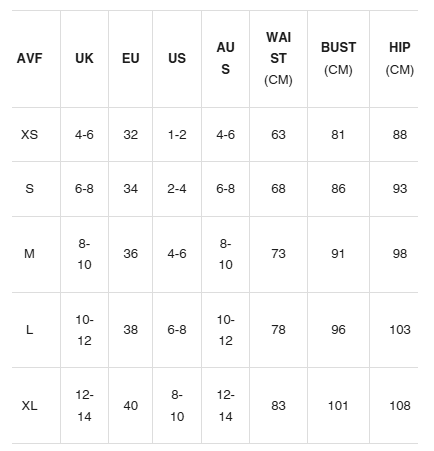Click the AVF column header
Screen dimensions: 434x451
[30, 59]
